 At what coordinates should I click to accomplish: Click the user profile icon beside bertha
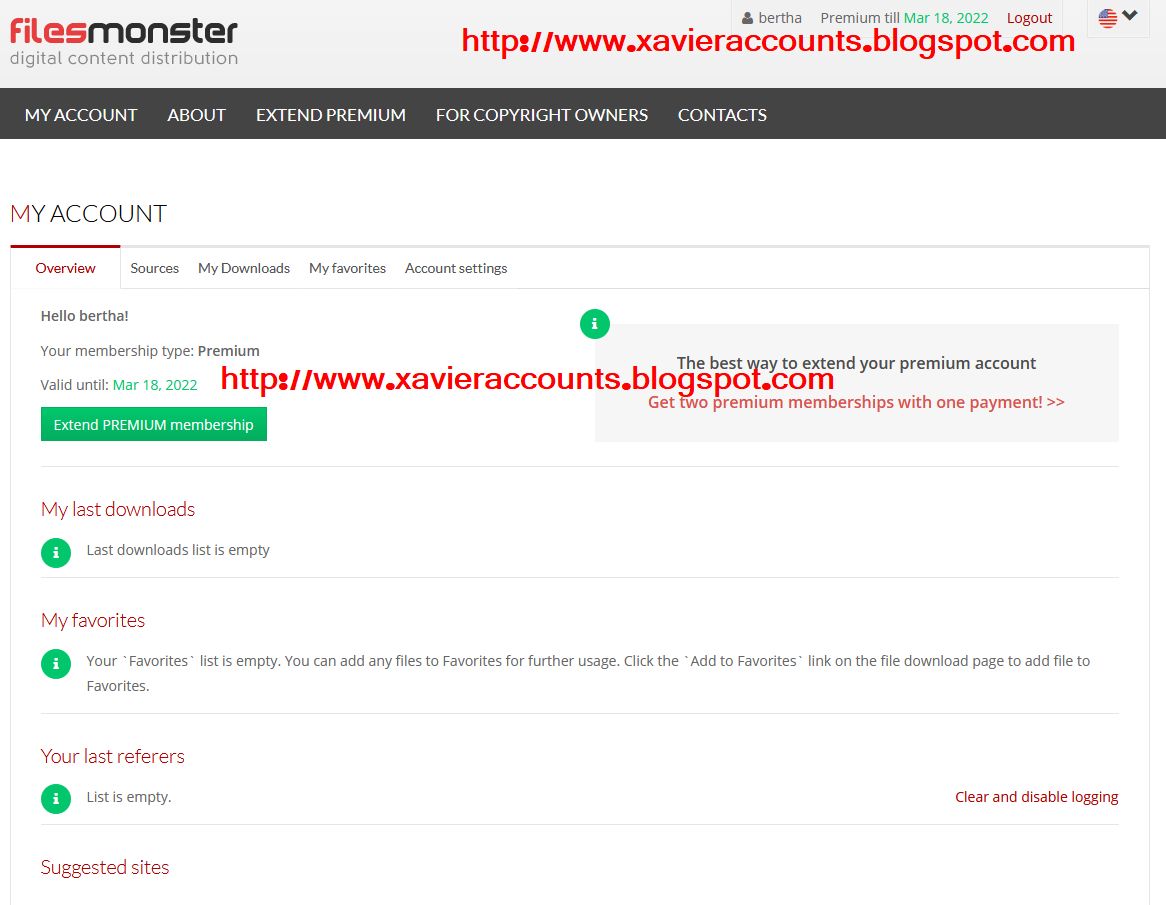[x=747, y=18]
